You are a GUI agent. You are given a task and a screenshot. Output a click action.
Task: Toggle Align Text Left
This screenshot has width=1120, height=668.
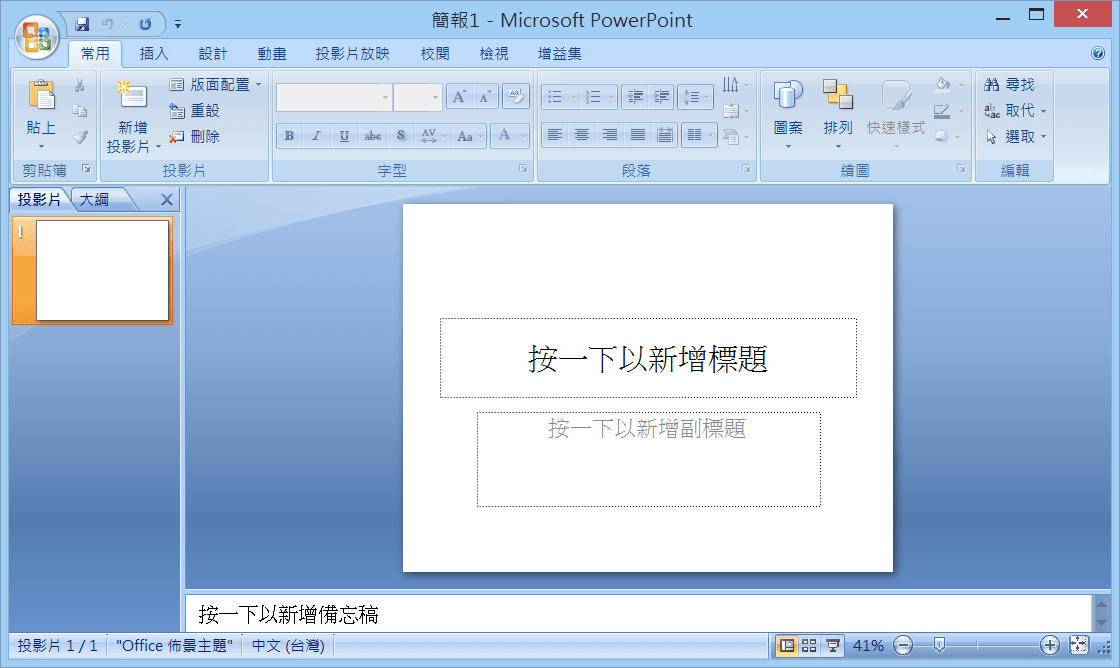(x=555, y=135)
